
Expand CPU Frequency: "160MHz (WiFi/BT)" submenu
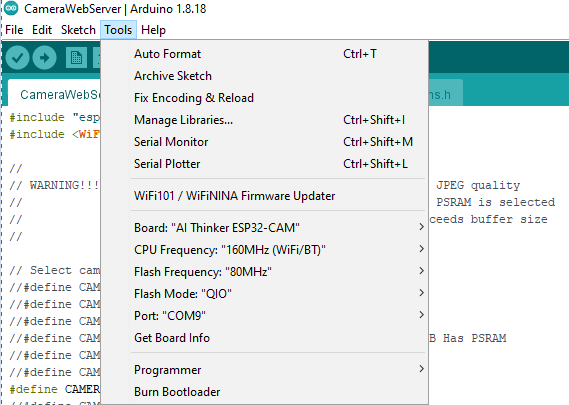point(265,250)
